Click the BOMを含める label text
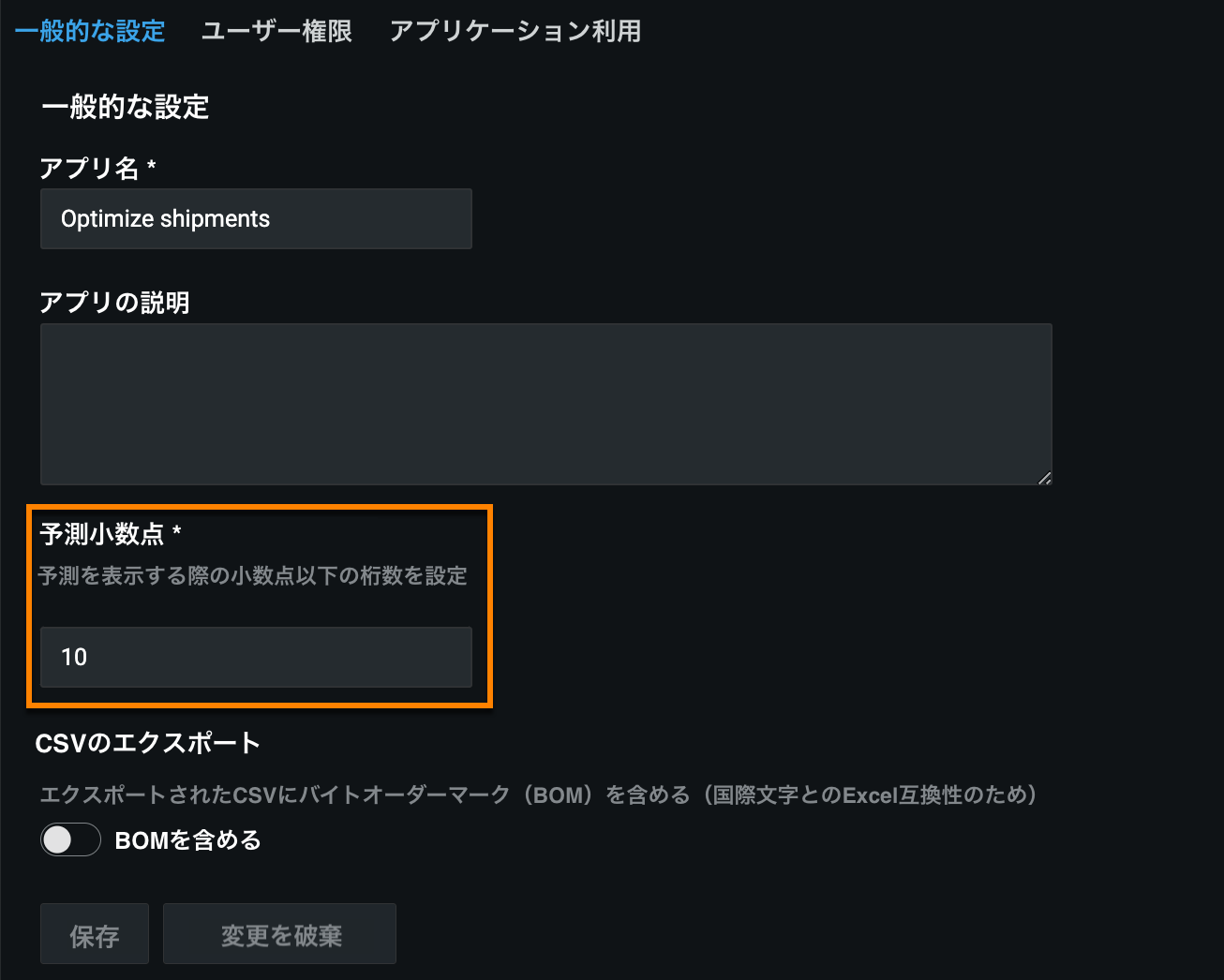1224x980 pixels. coord(187,840)
